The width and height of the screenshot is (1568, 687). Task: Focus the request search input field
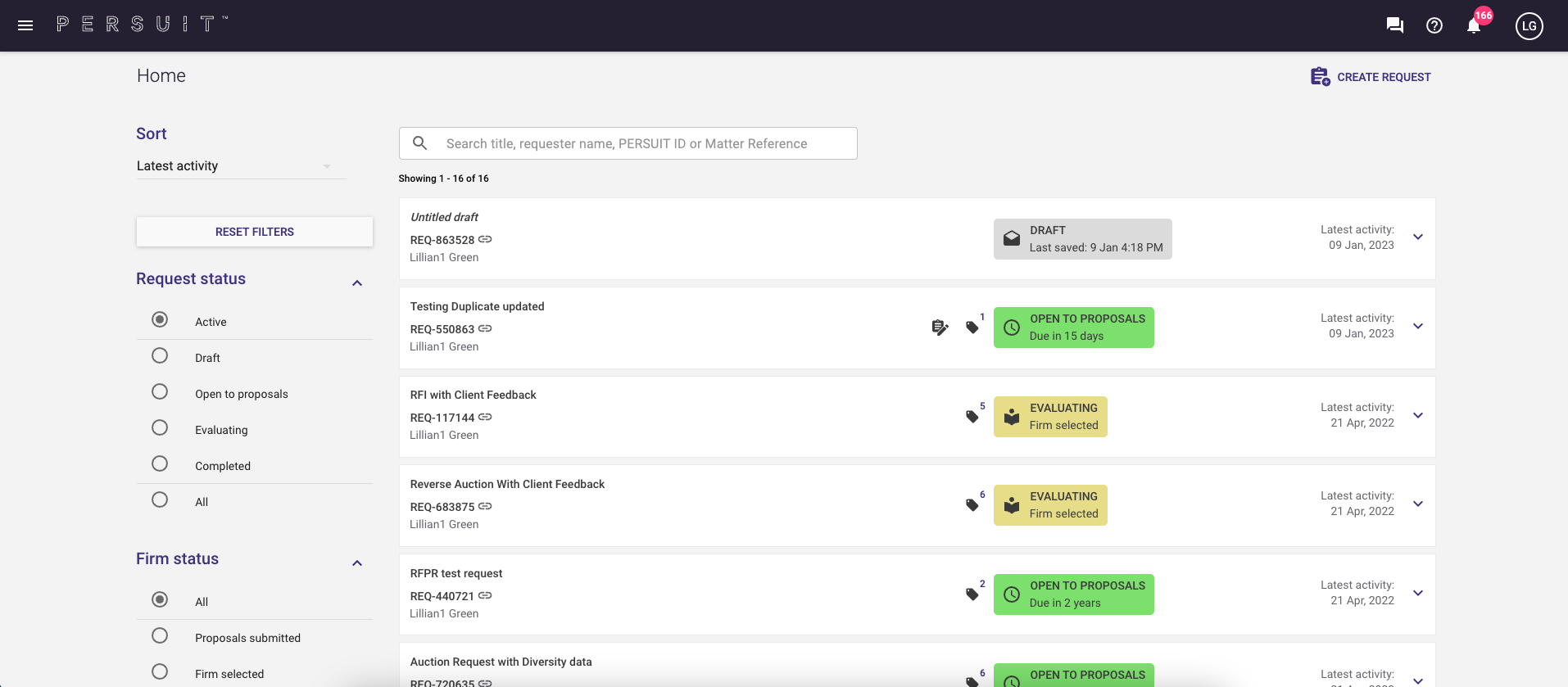click(x=628, y=143)
